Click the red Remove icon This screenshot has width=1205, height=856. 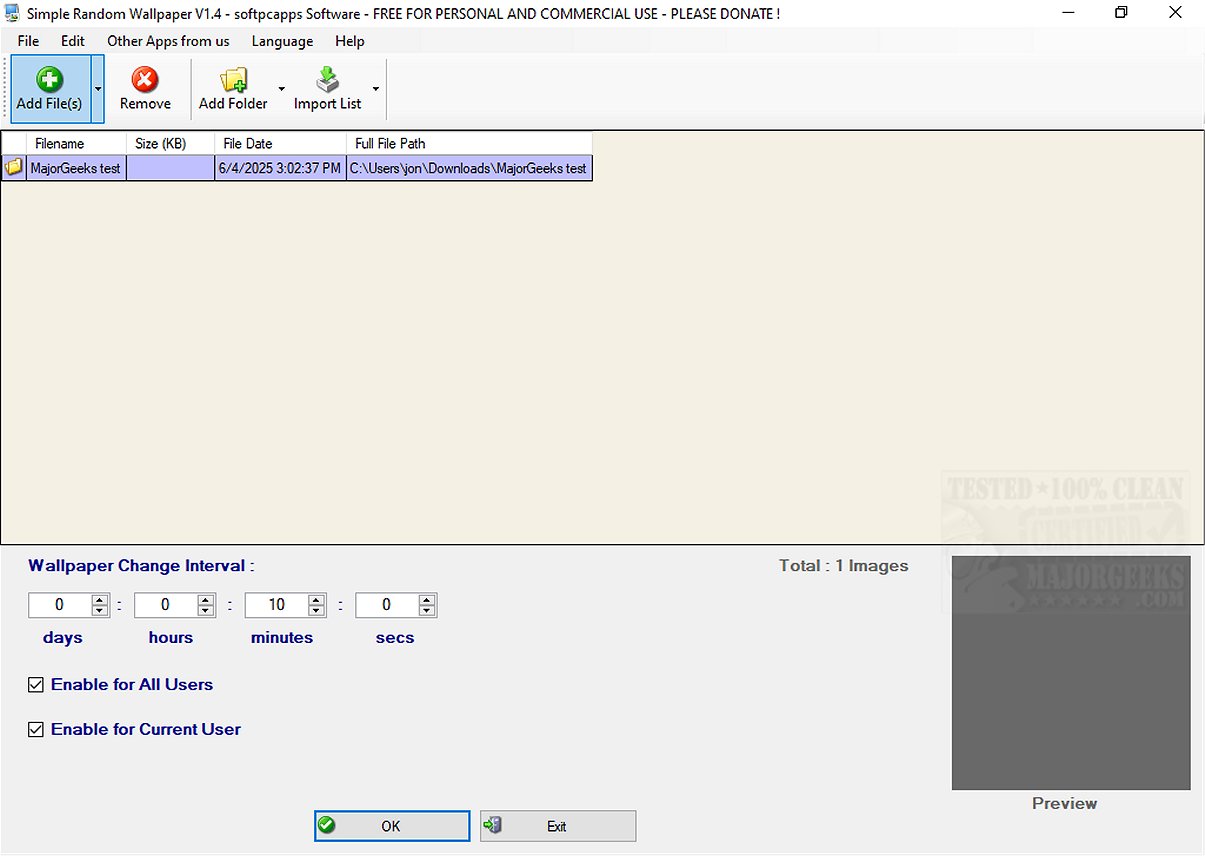(145, 79)
